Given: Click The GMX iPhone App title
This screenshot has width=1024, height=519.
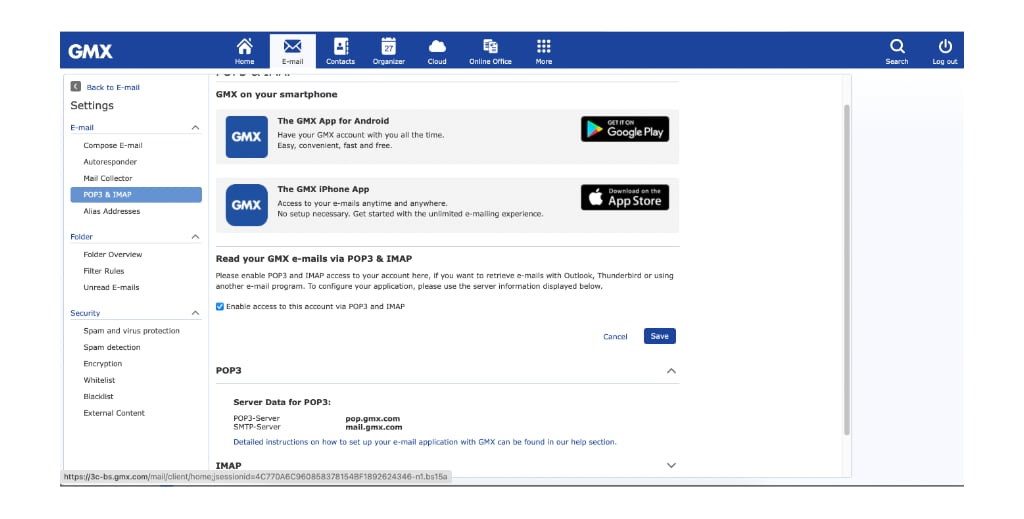Looking at the screenshot, I should [323, 189].
